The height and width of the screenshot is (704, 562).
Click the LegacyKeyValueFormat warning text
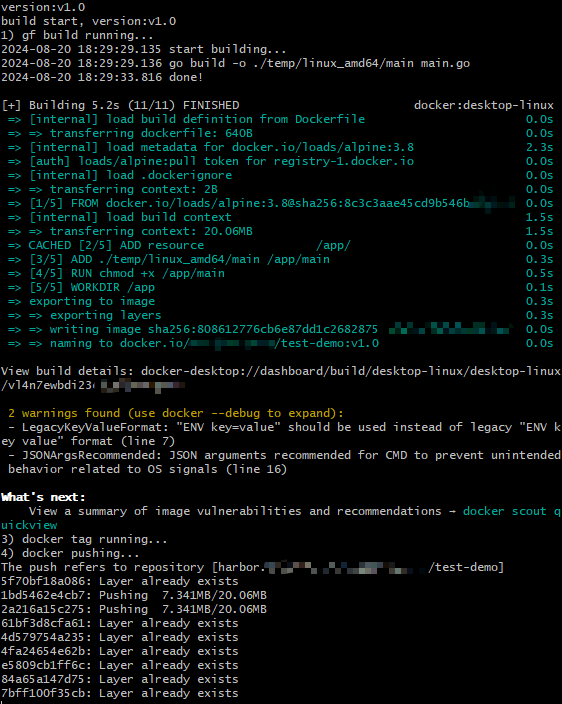click(281, 434)
